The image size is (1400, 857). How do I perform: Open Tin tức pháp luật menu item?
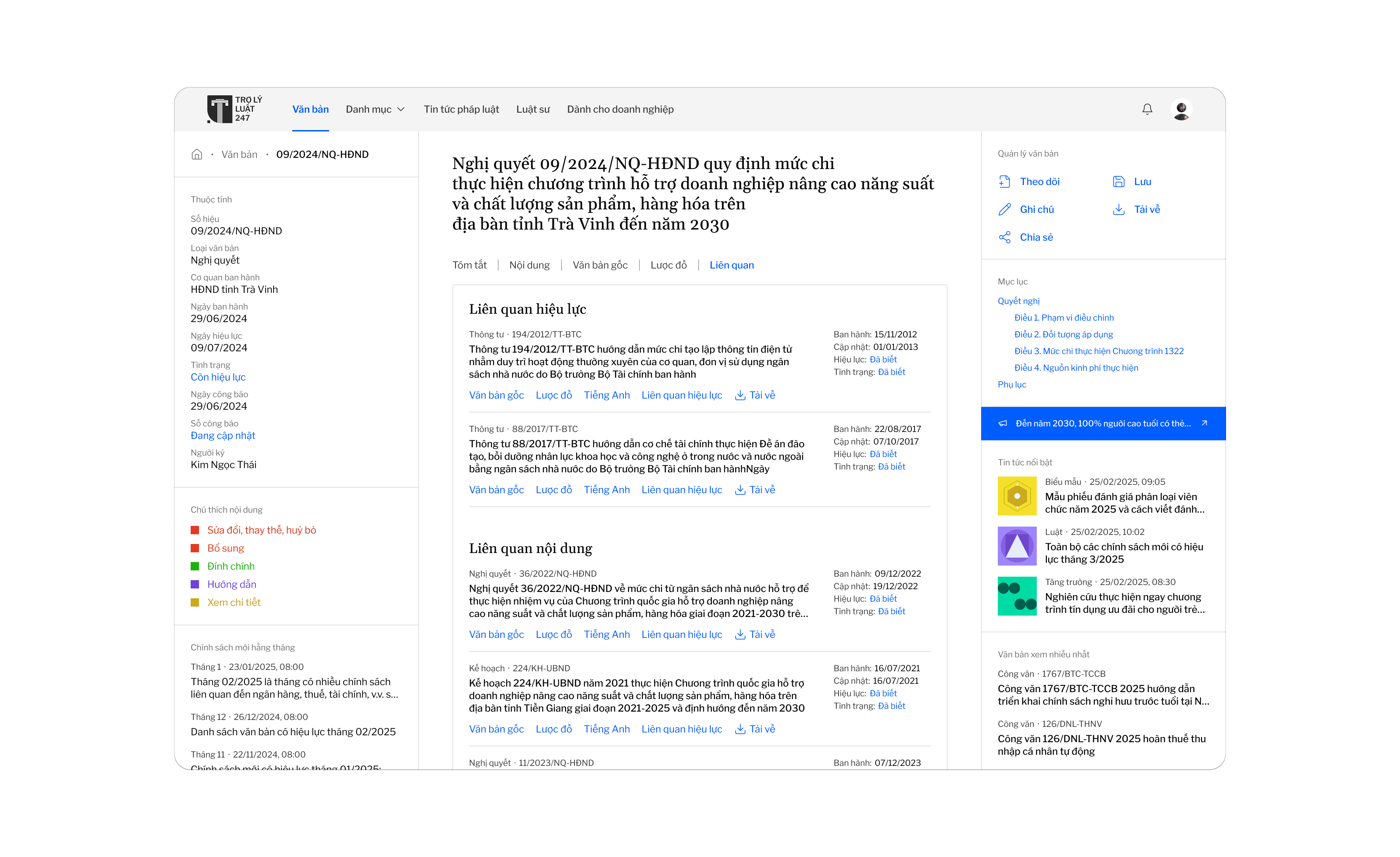click(461, 109)
